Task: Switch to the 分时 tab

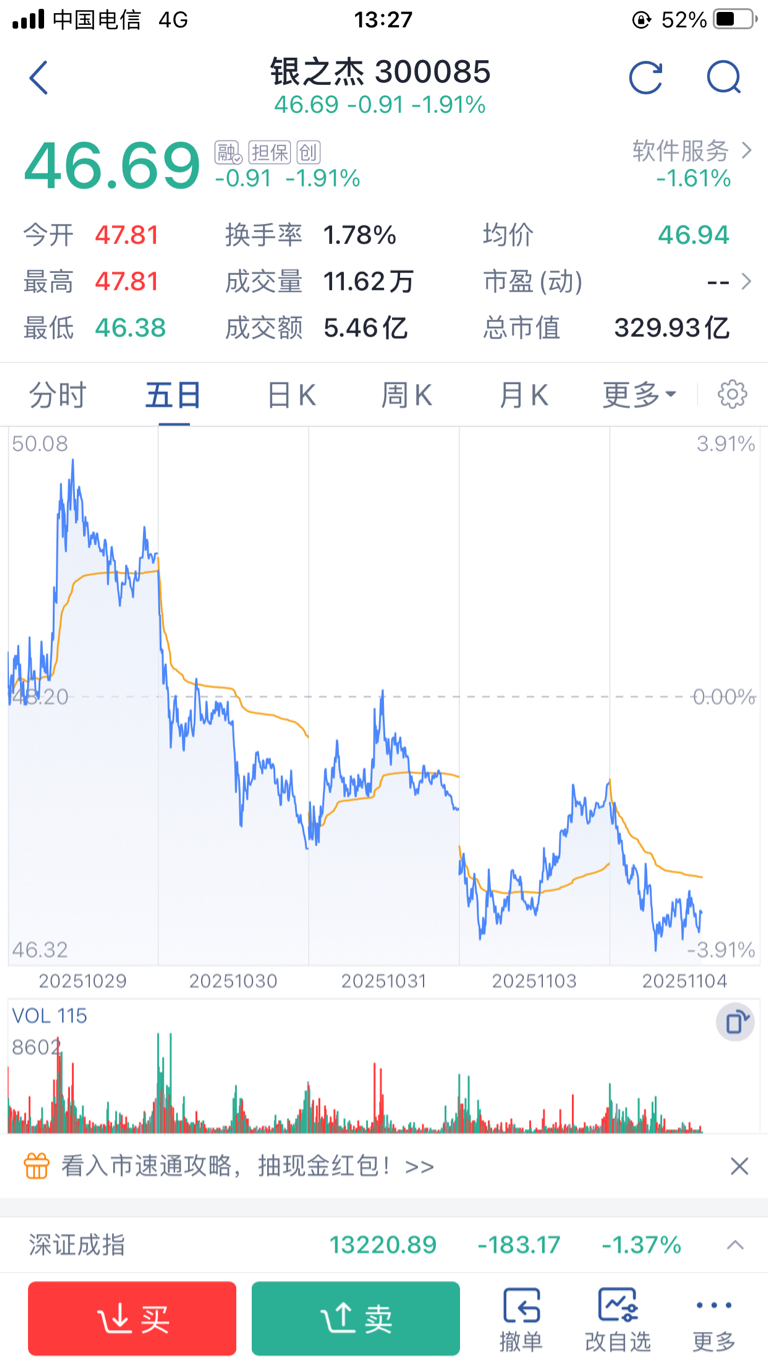Action: 58,395
